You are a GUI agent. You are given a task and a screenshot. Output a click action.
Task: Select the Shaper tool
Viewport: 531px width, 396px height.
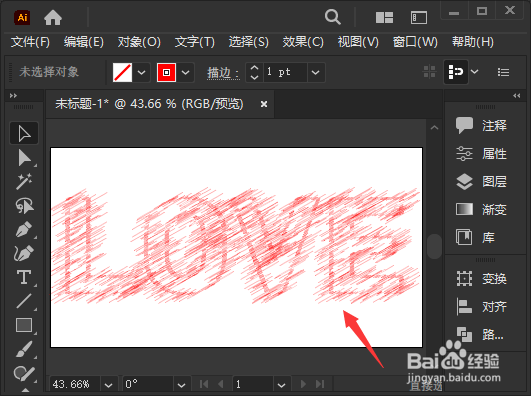click(24, 373)
